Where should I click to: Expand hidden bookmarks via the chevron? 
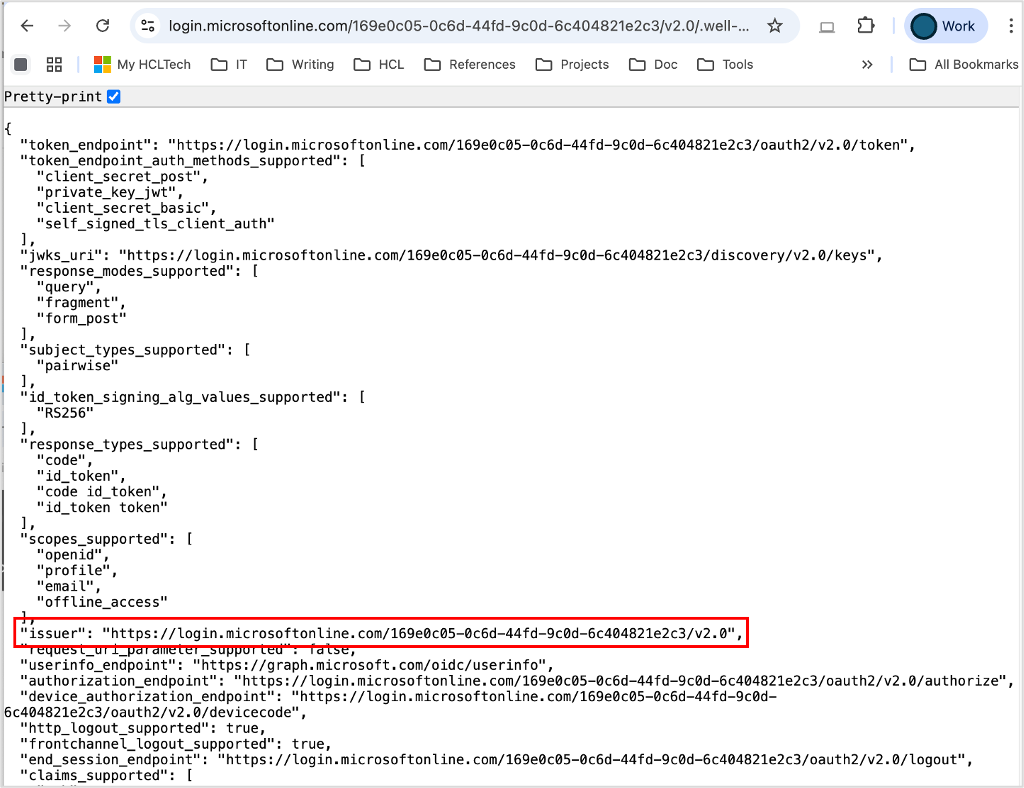pyautogui.click(x=867, y=64)
